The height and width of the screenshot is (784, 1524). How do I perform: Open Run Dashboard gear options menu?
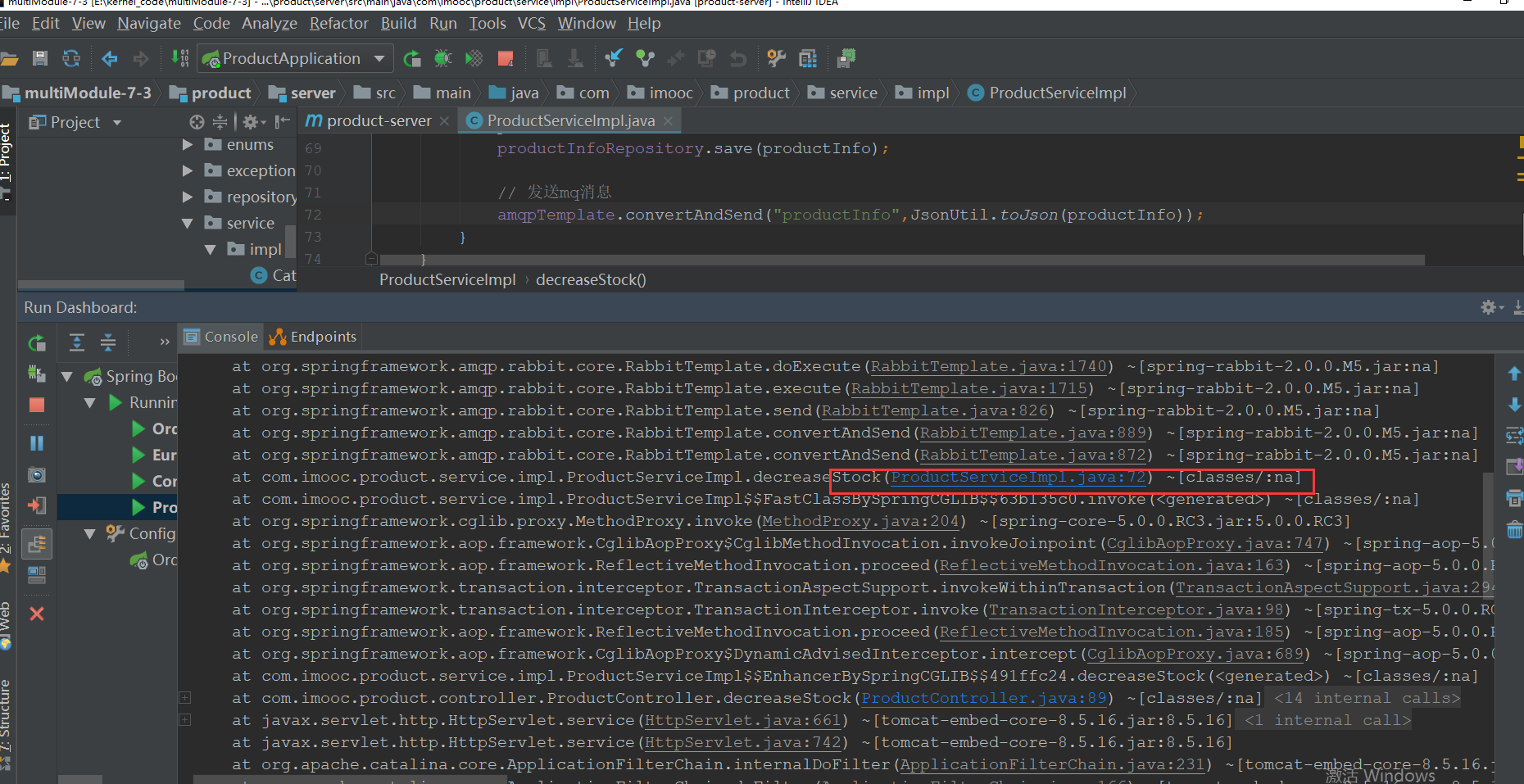pos(1492,307)
